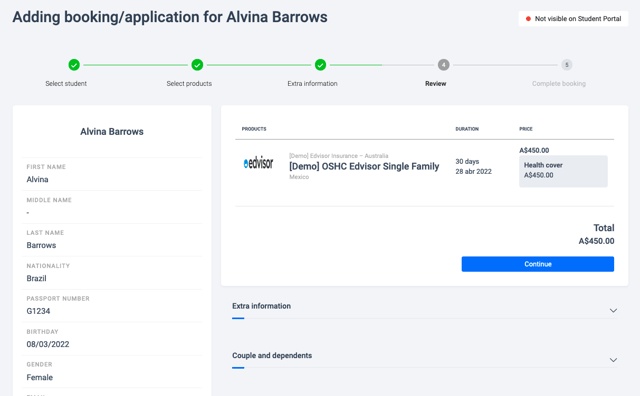Click the Select student green checkmark step
The image size is (640, 396).
coord(74,65)
